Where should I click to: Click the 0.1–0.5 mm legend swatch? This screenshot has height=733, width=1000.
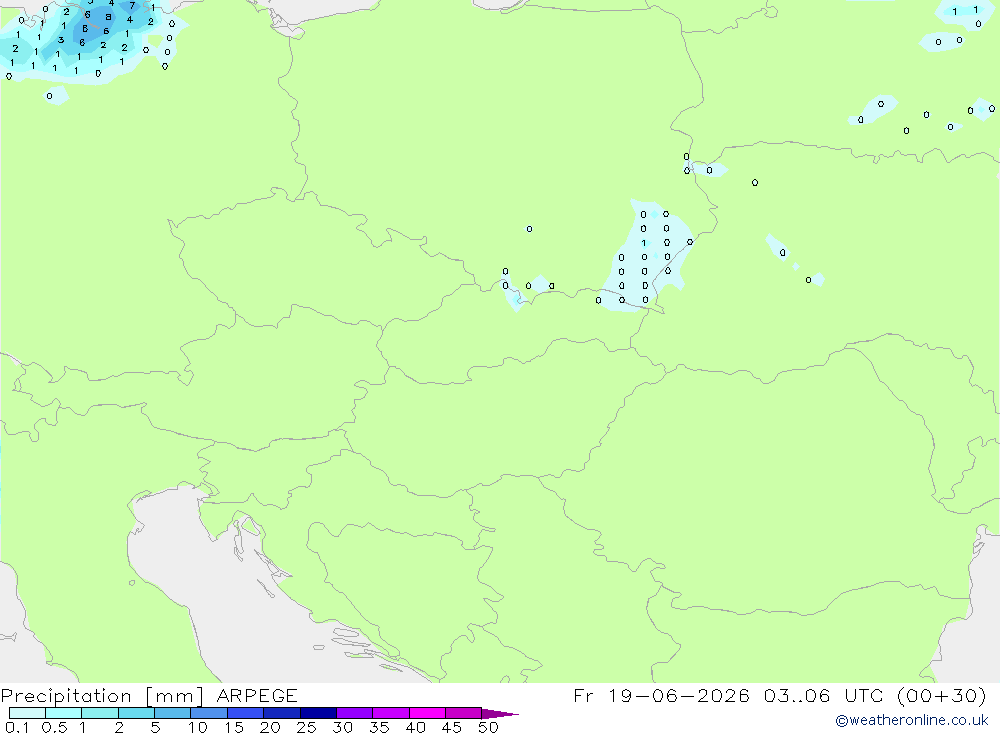pos(27,713)
